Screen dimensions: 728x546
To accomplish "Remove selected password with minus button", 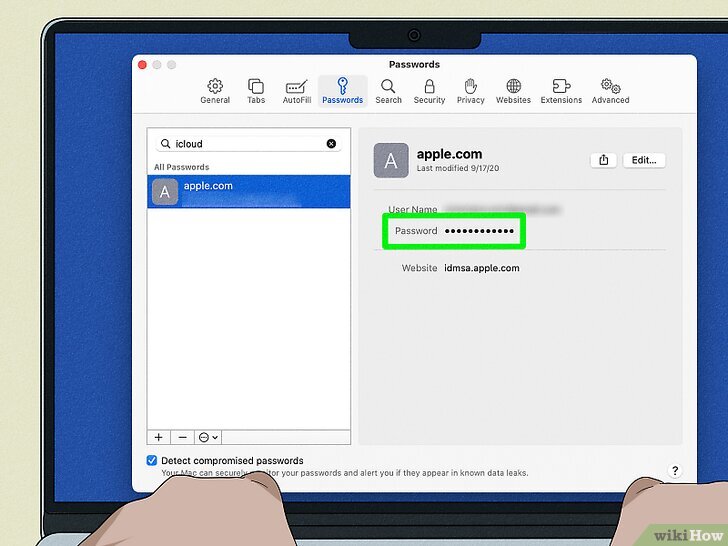I will (x=182, y=437).
